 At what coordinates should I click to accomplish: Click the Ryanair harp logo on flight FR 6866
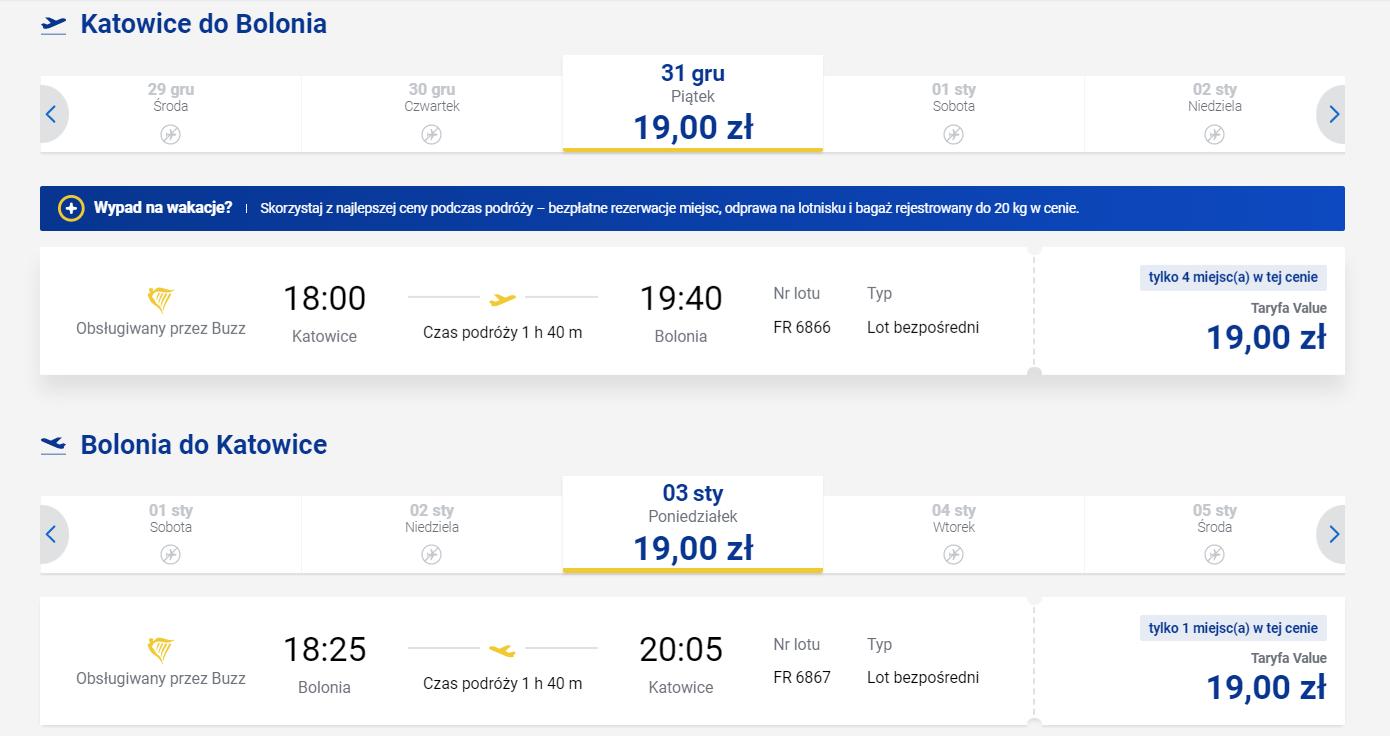pyautogui.click(x=161, y=300)
